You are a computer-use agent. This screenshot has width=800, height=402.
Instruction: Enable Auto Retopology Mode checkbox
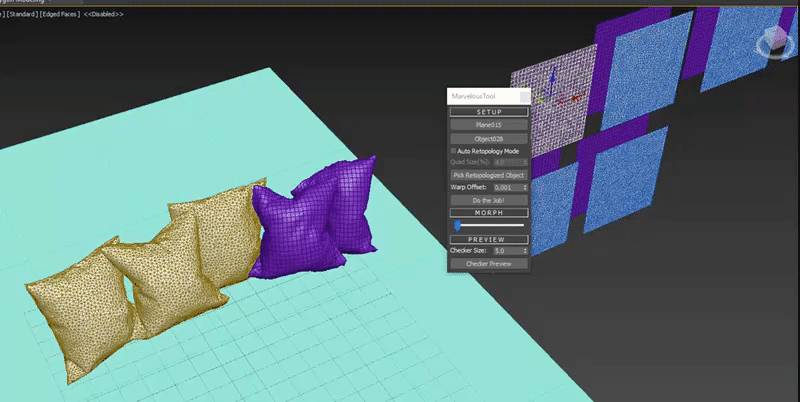pos(453,151)
